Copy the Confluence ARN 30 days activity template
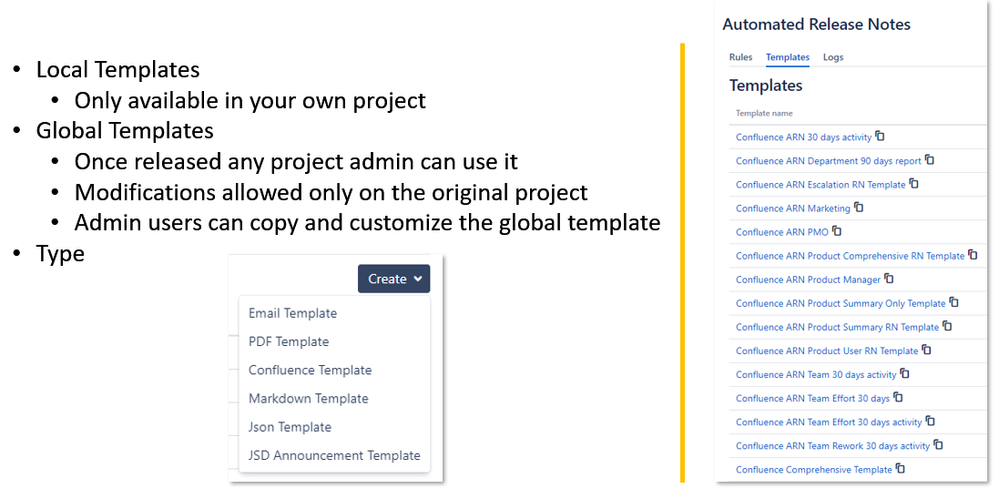The height and width of the screenshot is (488, 999). point(880,136)
